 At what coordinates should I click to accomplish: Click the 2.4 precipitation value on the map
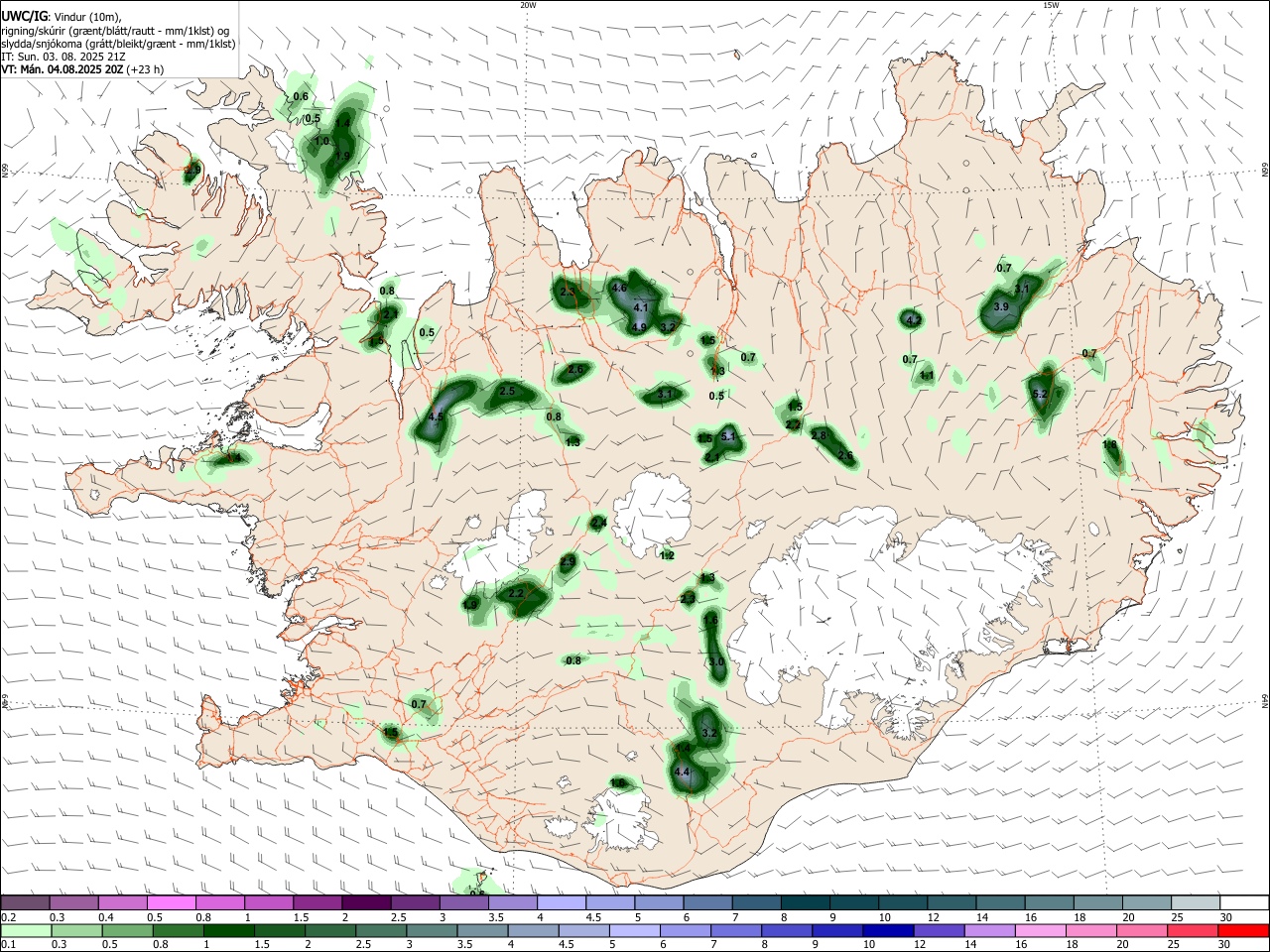[x=598, y=523]
